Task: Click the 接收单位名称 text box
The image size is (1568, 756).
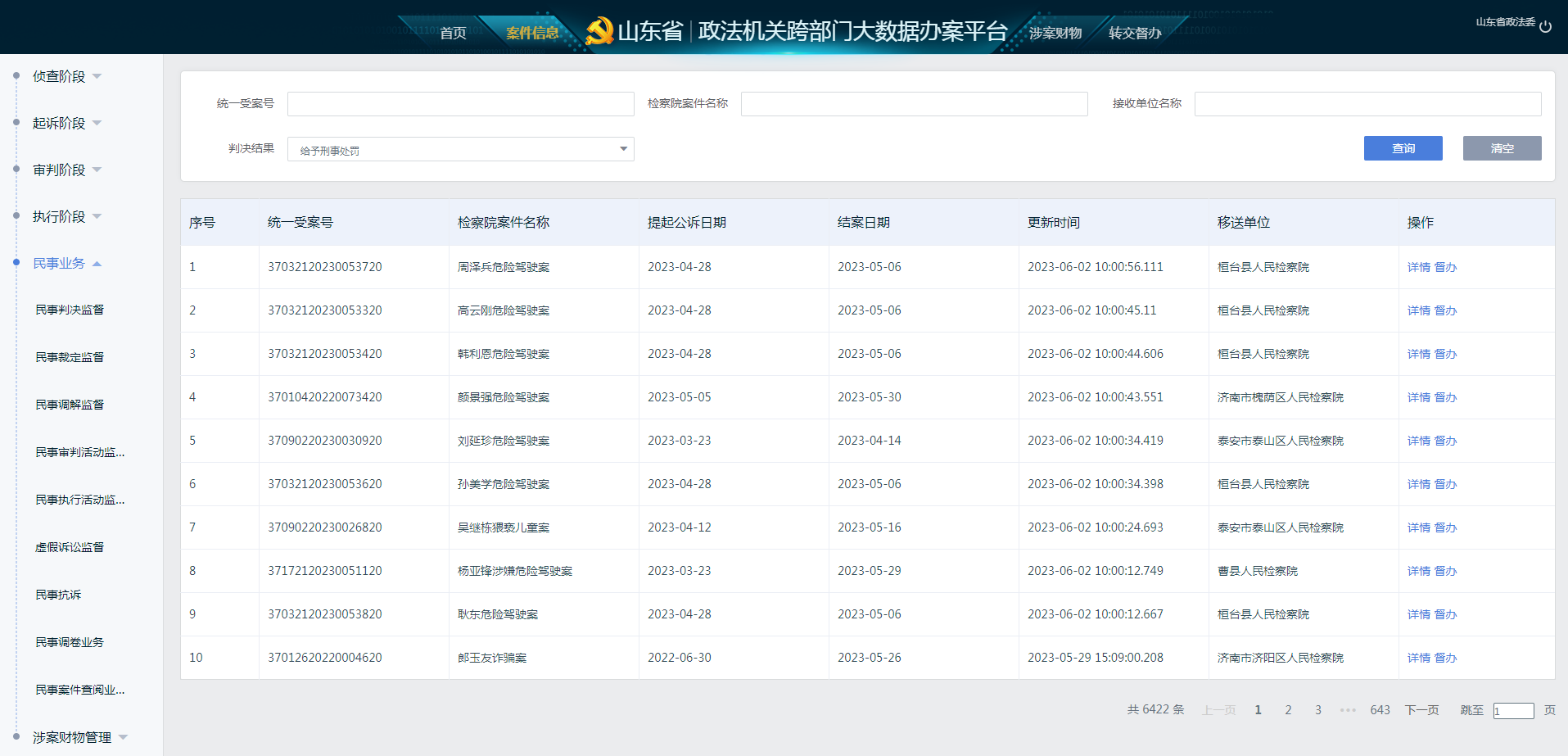Action: (x=1367, y=104)
